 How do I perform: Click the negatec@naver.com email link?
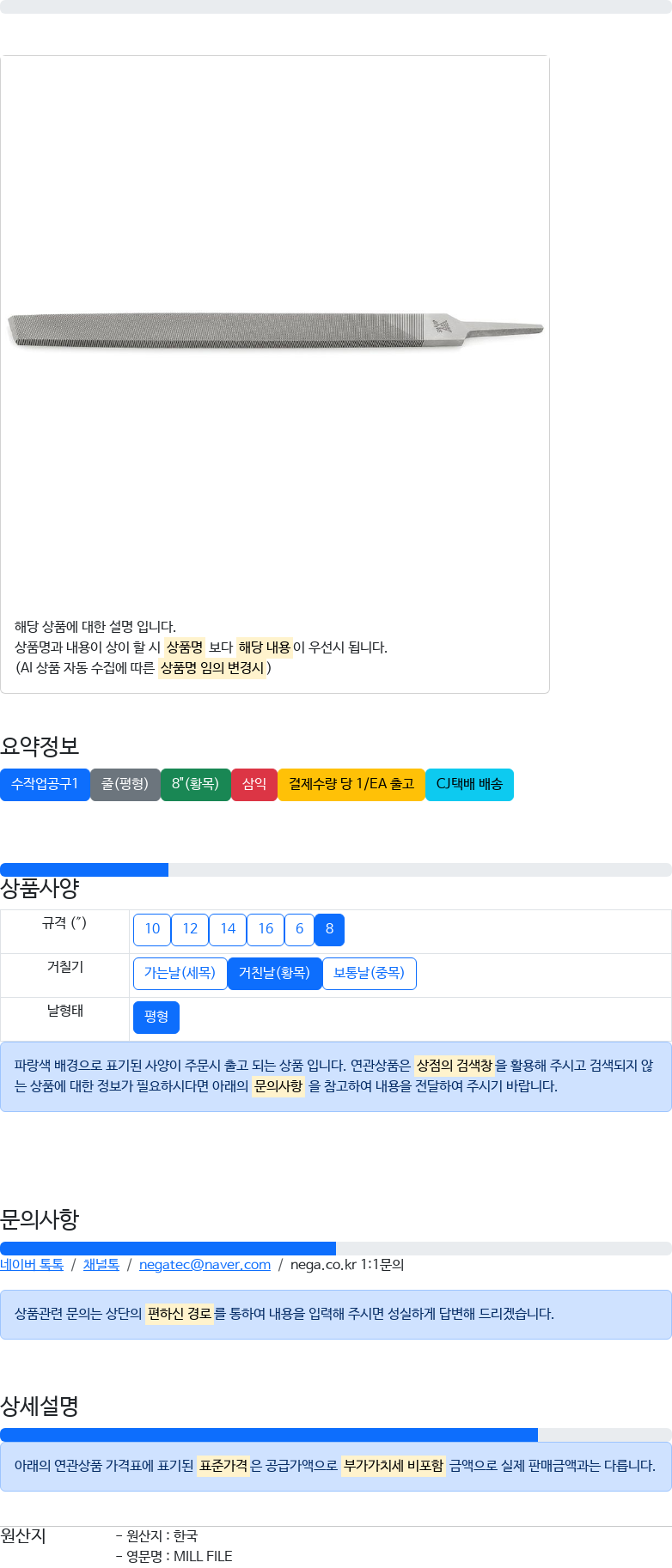[205, 1264]
